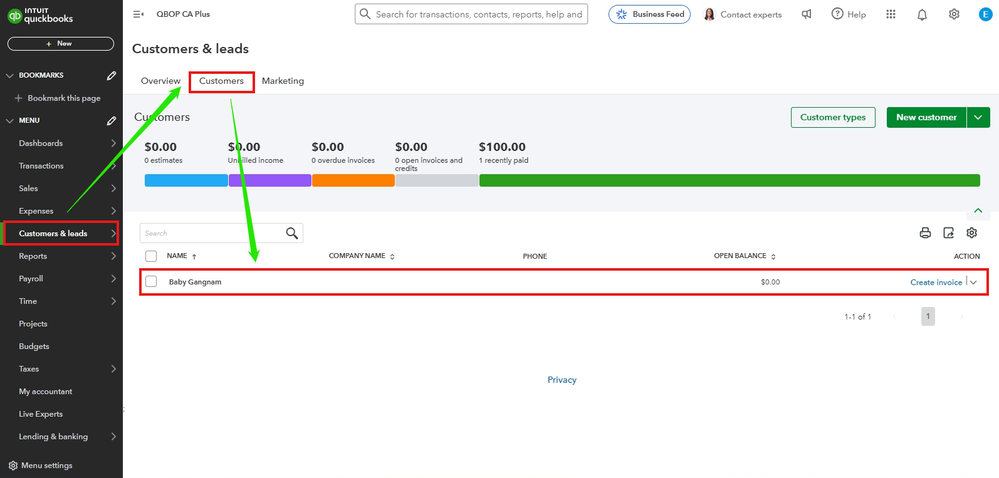Expand the Transactions submenu chevron
This screenshot has width=999, height=478.
(113, 166)
